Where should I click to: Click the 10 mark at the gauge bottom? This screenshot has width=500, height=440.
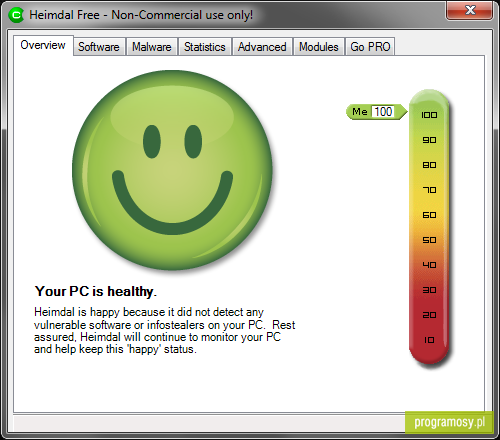pos(429,340)
